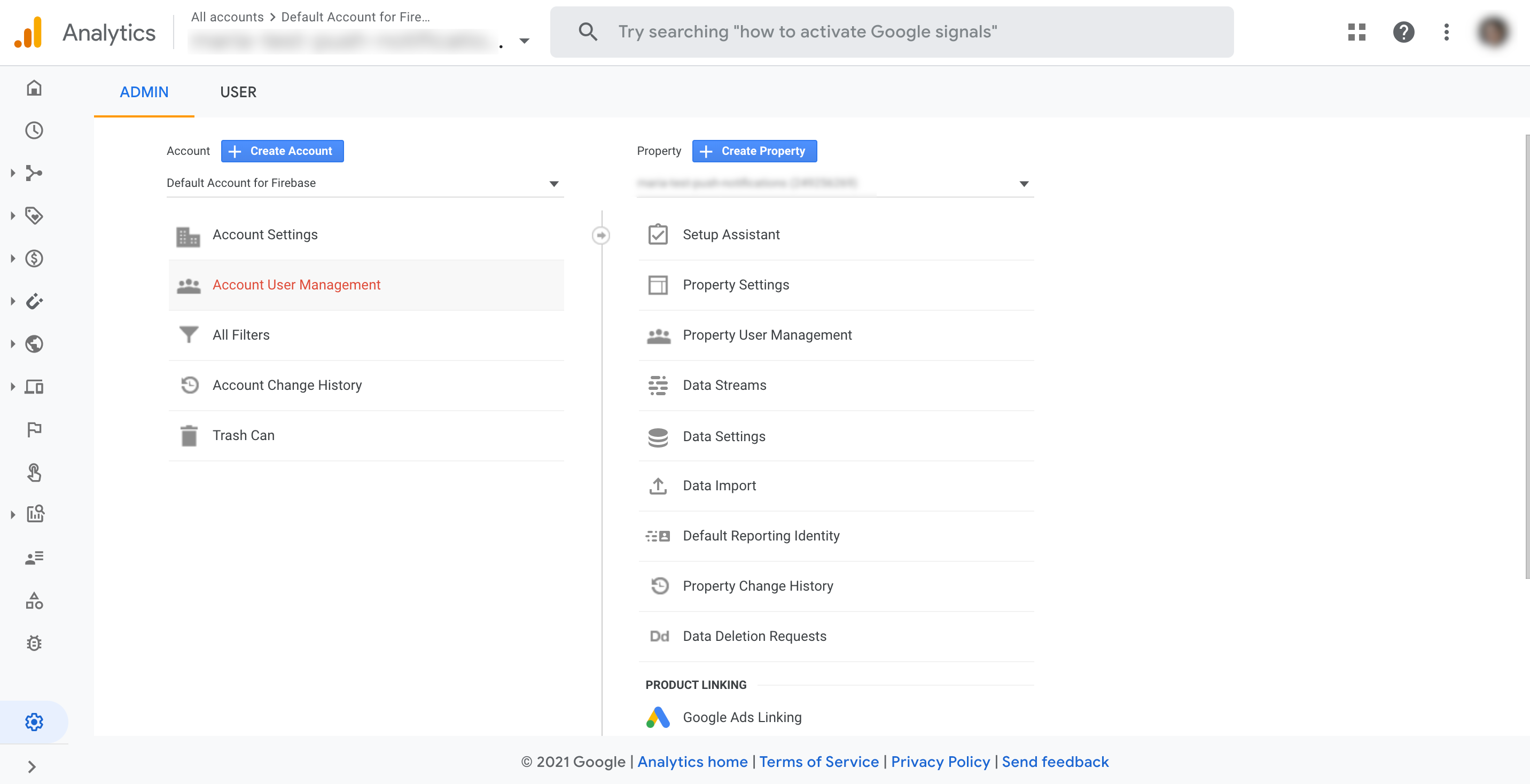Screen dimensions: 1530x784
Task: Open the Privacy Policy link
Action: point(940,762)
